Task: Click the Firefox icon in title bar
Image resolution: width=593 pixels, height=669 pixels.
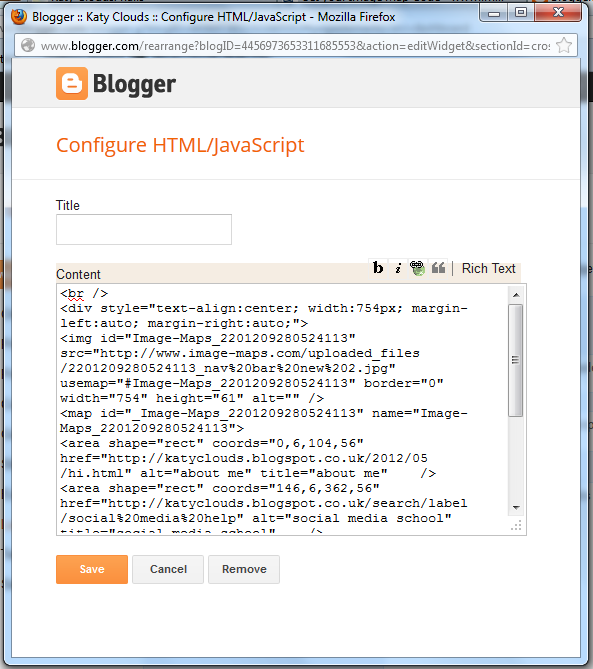Action: (19, 17)
